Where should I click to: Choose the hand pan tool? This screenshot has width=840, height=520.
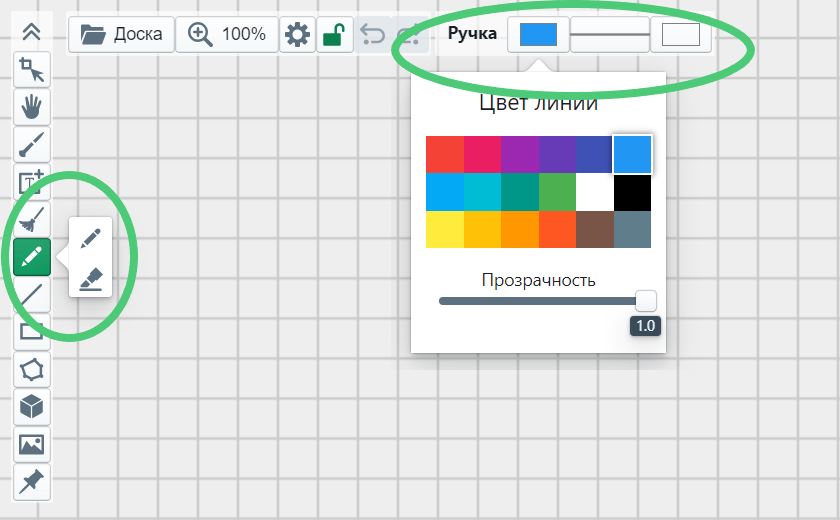click(32, 107)
